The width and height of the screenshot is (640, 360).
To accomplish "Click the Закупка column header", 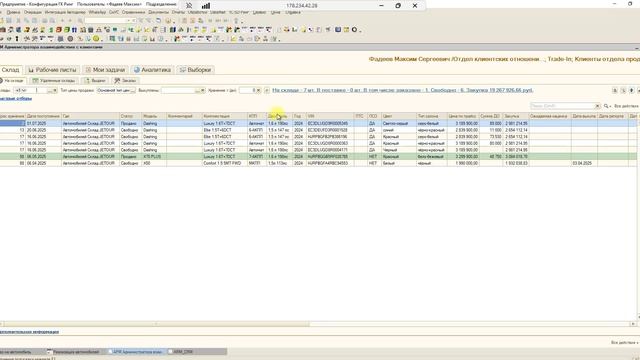I will [516, 116].
